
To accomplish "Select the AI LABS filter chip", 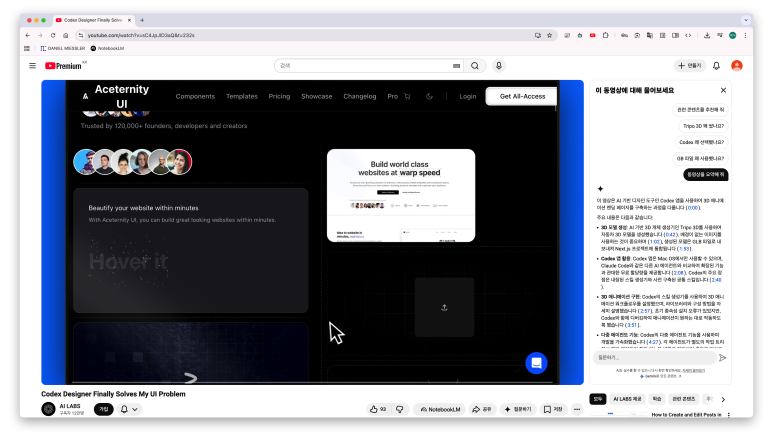I will pyautogui.click(x=627, y=399).
